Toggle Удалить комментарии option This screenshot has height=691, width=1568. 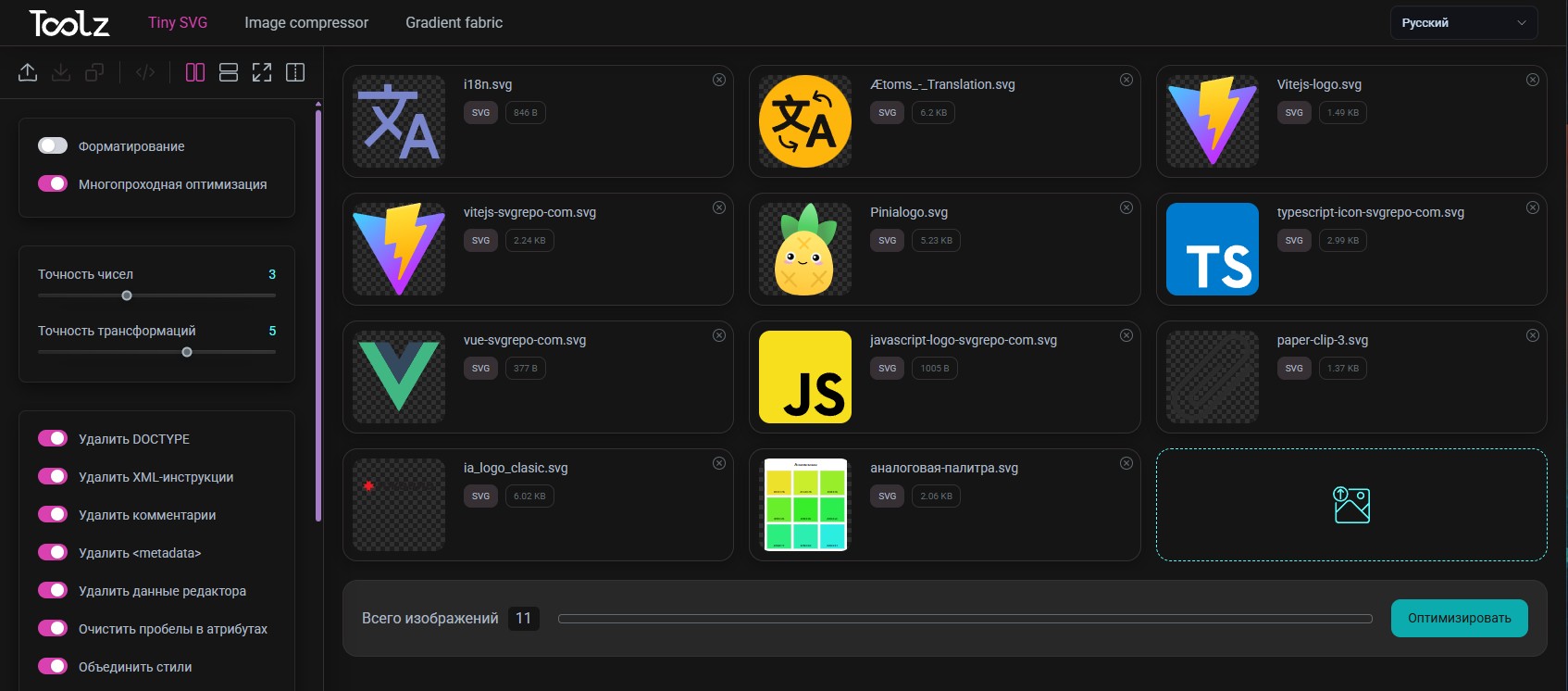coord(53,514)
